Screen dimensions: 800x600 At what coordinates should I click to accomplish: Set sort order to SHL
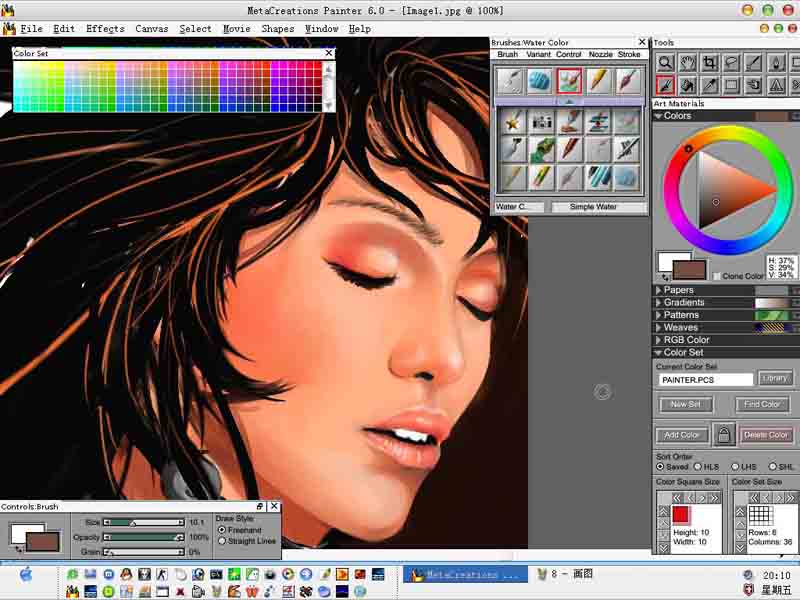pos(773,467)
